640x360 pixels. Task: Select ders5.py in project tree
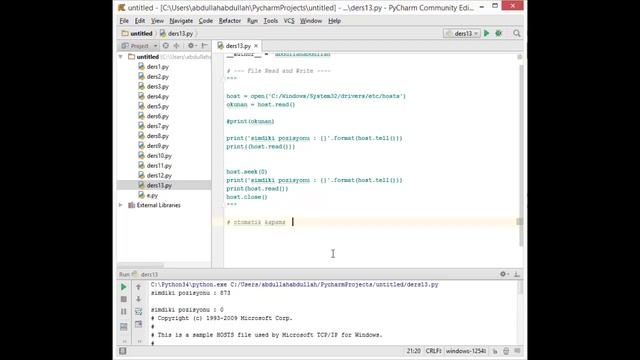[x=158, y=106]
